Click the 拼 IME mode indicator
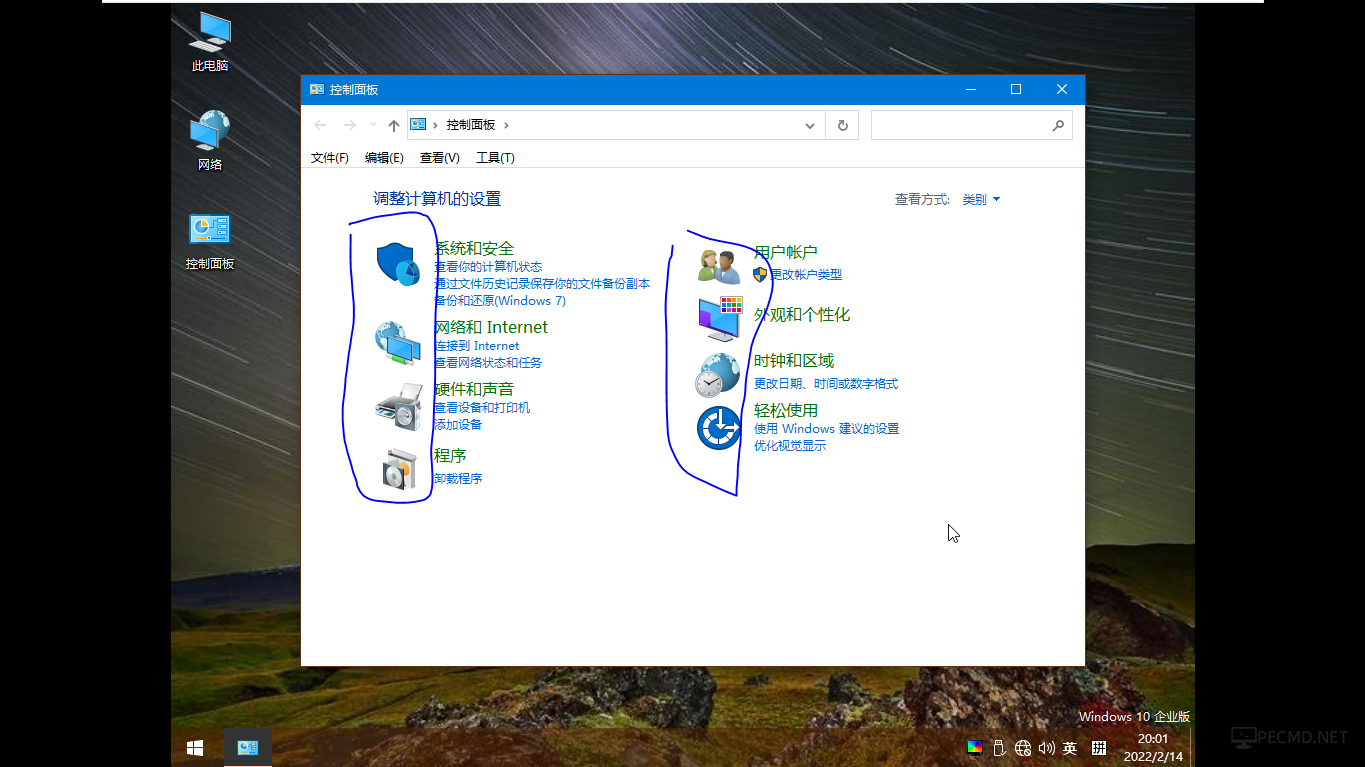 [x=1099, y=747]
